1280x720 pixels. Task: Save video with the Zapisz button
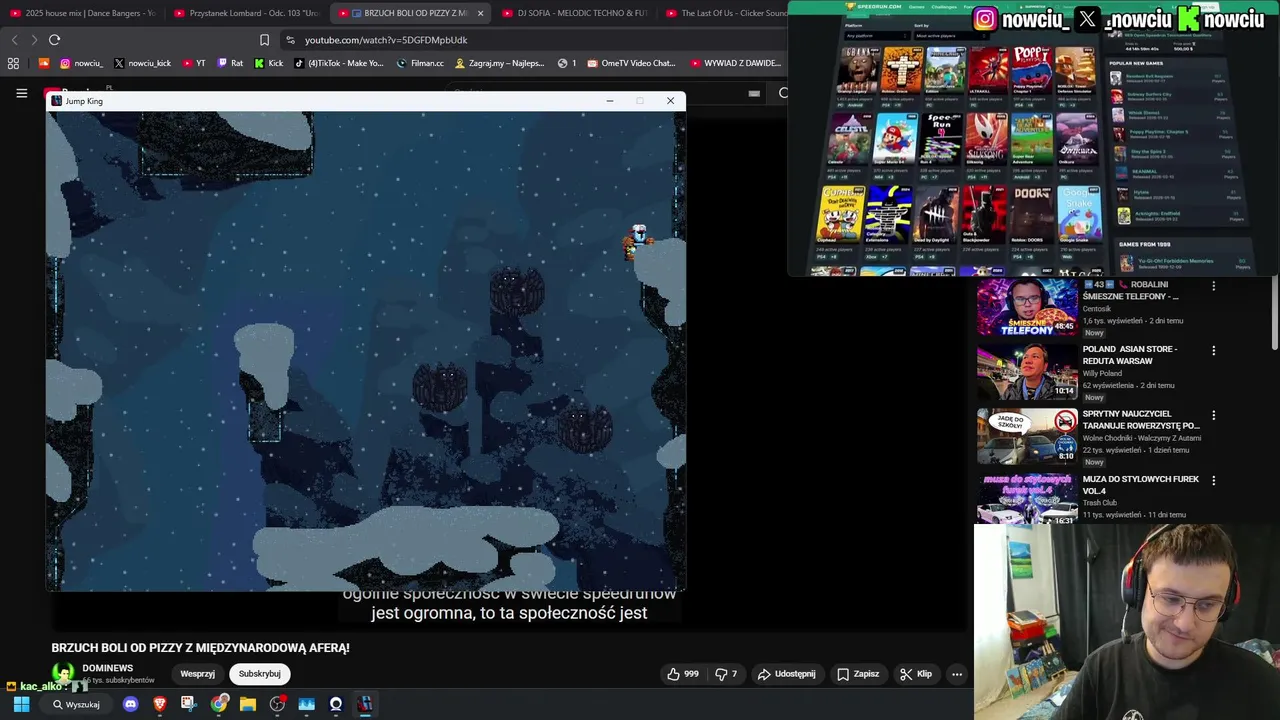pyautogui.click(x=858, y=674)
